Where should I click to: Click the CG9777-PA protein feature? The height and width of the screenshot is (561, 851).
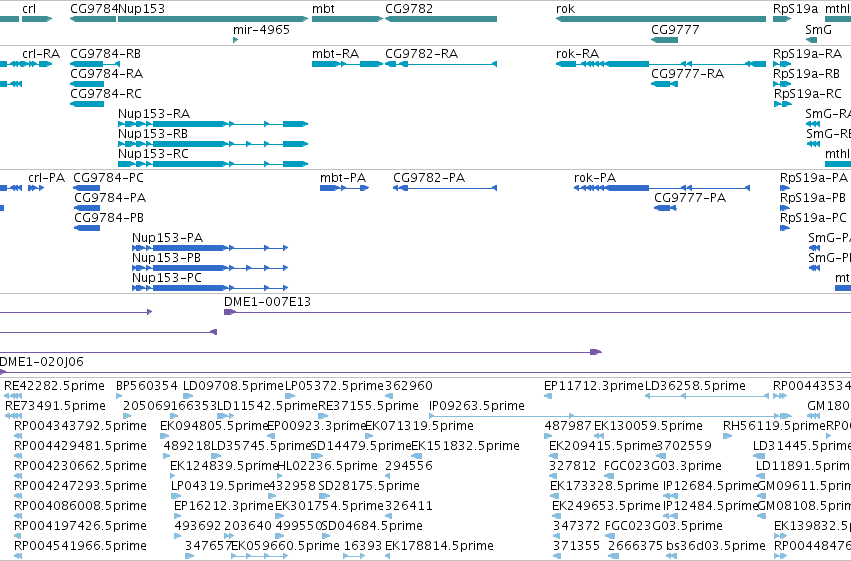pos(665,208)
